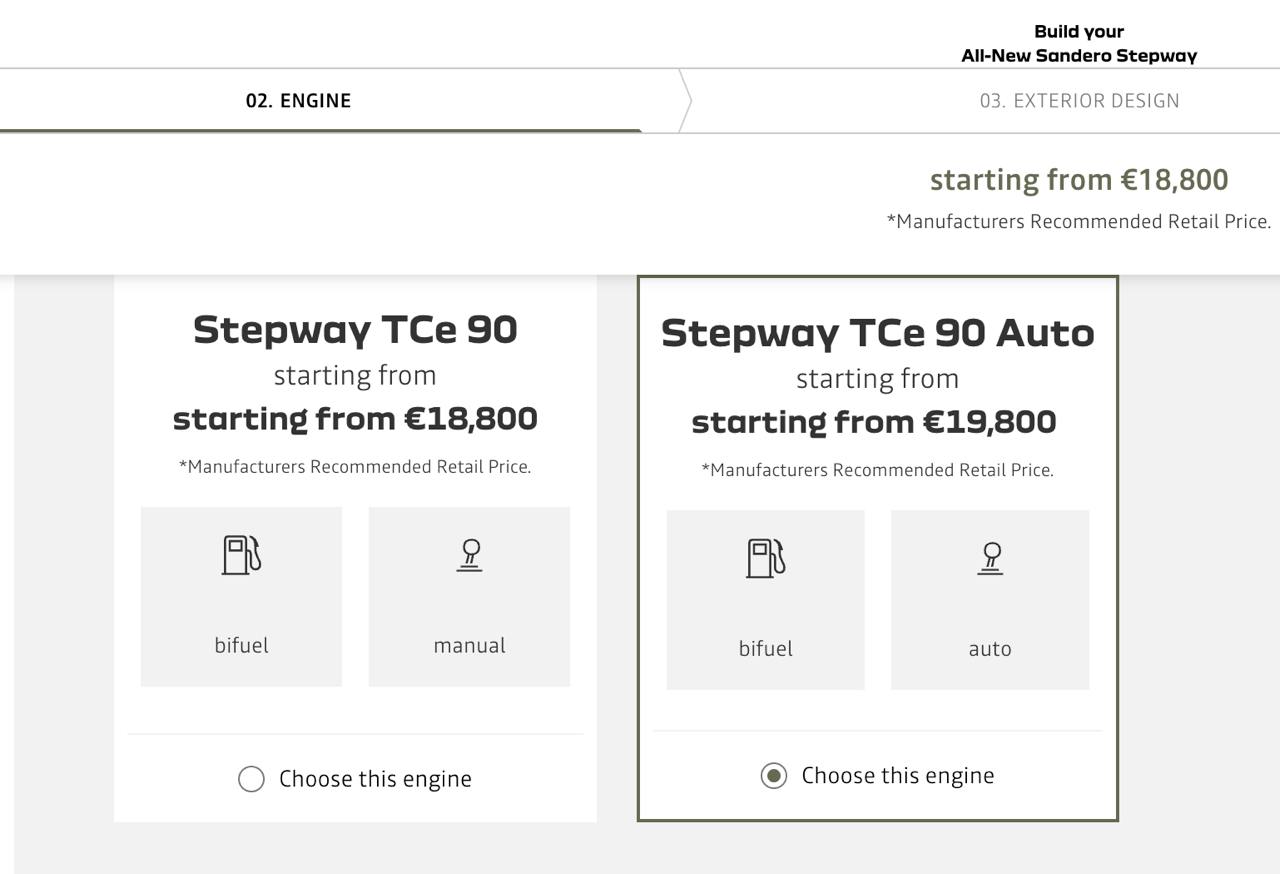The height and width of the screenshot is (874, 1280).
Task: Click 'Choose this engine' label under Auto card
Action: point(897,776)
